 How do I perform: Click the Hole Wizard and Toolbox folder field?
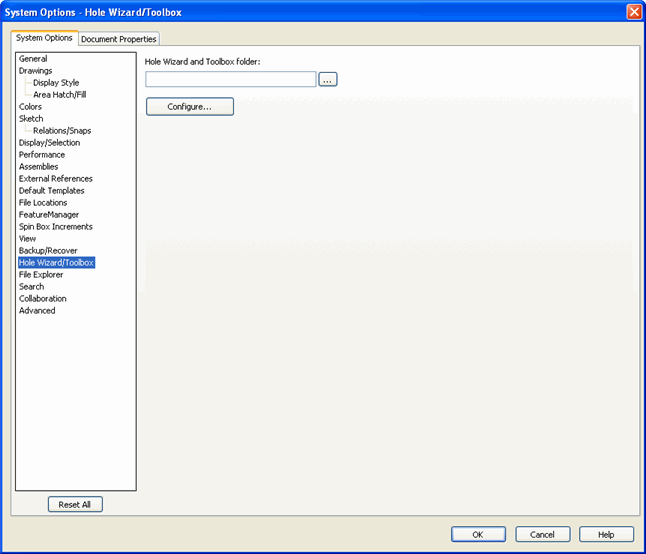(231, 79)
